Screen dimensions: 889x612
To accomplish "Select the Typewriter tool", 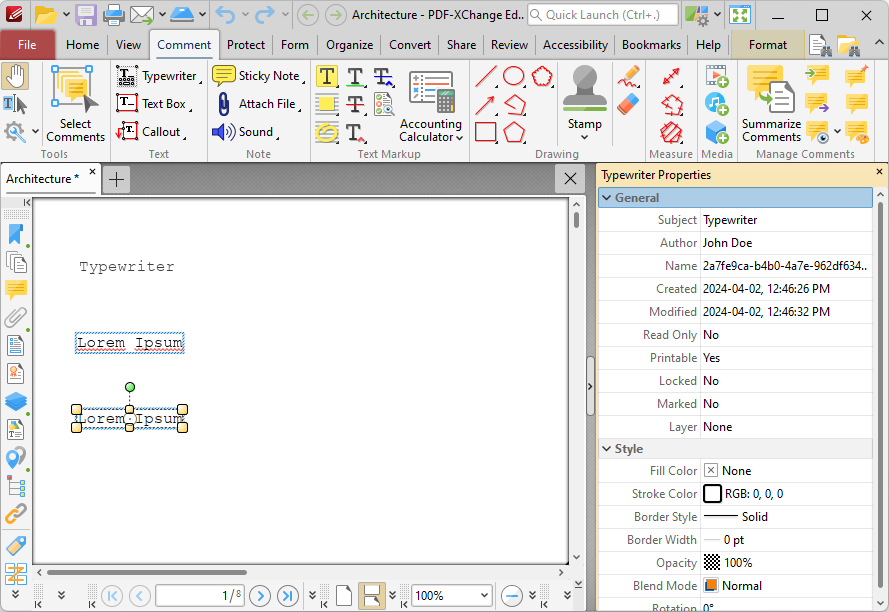I will tap(157, 76).
